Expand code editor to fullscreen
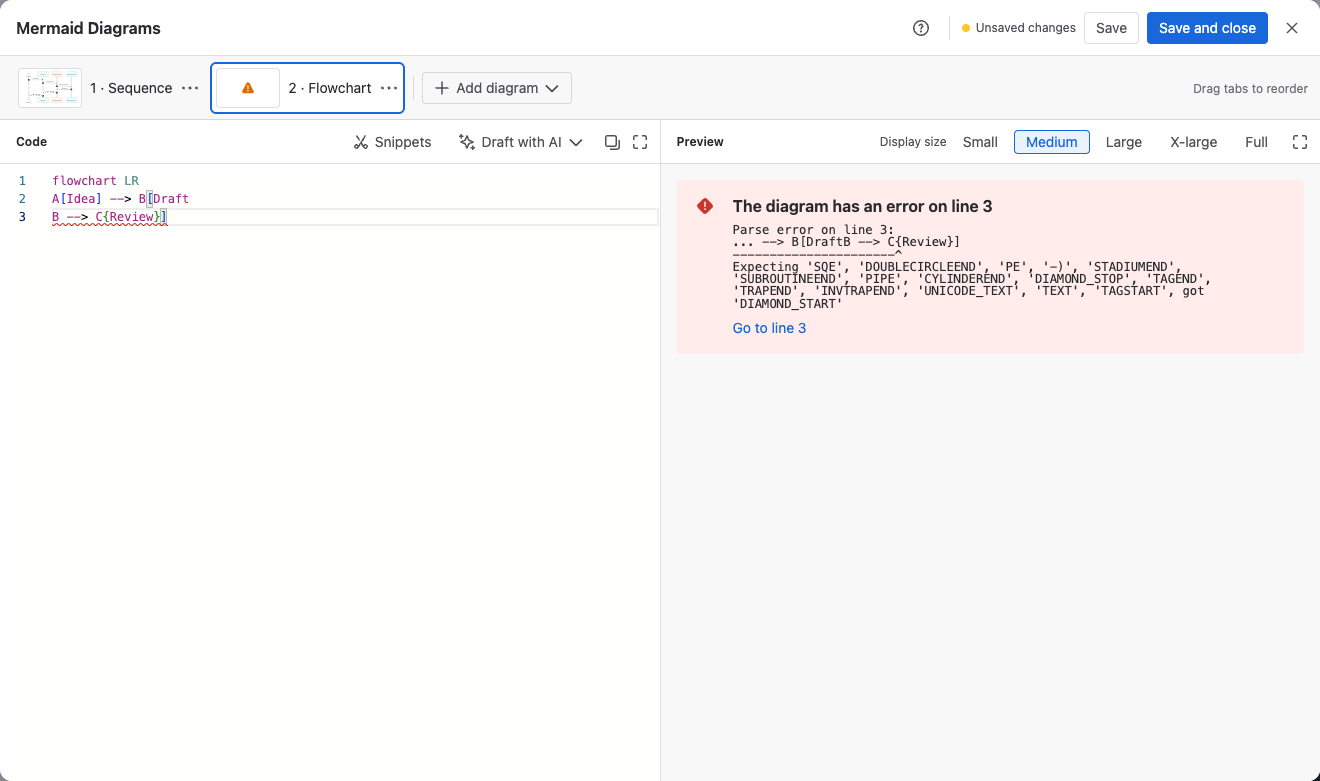Screen dimensions: 1320x781 640,142
